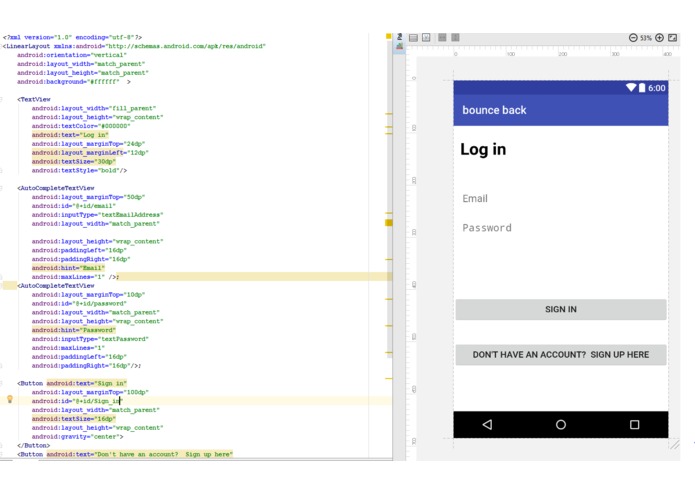Click the <LinearLayout xmlns:android line

point(134,46)
